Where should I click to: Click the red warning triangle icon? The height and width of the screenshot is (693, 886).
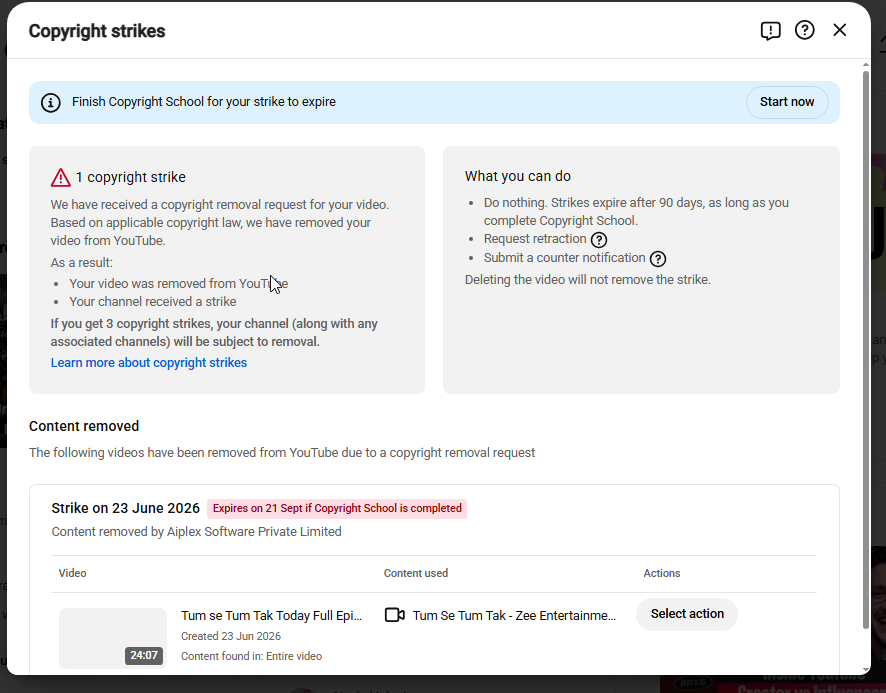(x=60, y=177)
